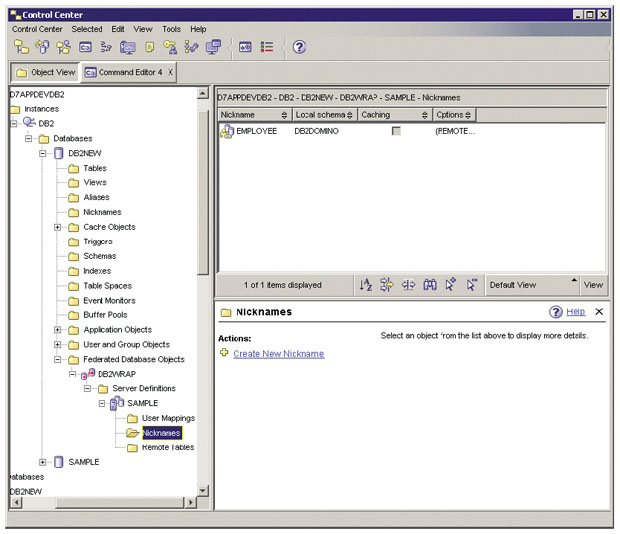The image size is (620, 534).
Task: Collapse the DB2 instance node
Action: pos(14,124)
